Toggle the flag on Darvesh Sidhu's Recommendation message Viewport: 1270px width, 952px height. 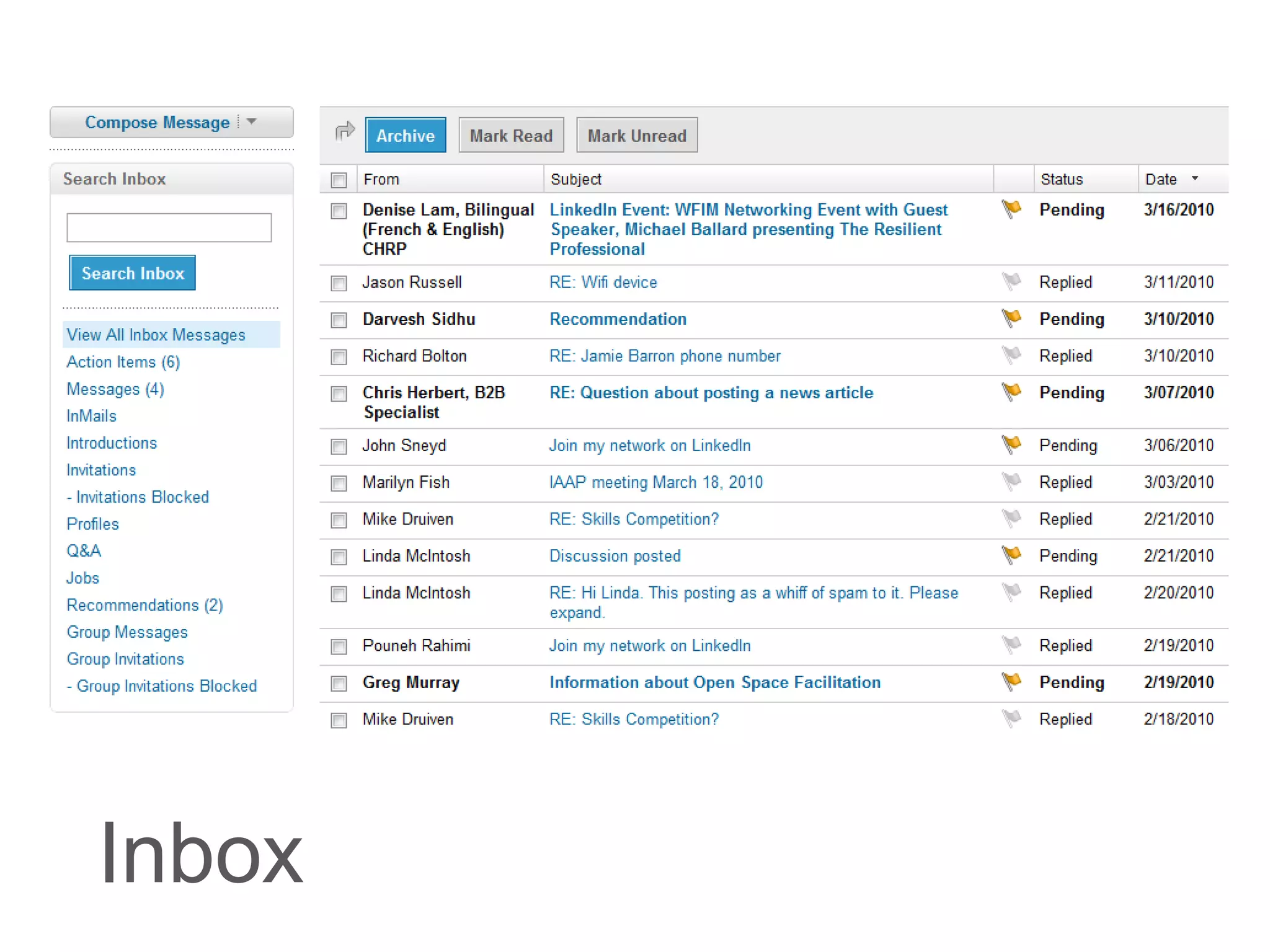pos(1011,319)
